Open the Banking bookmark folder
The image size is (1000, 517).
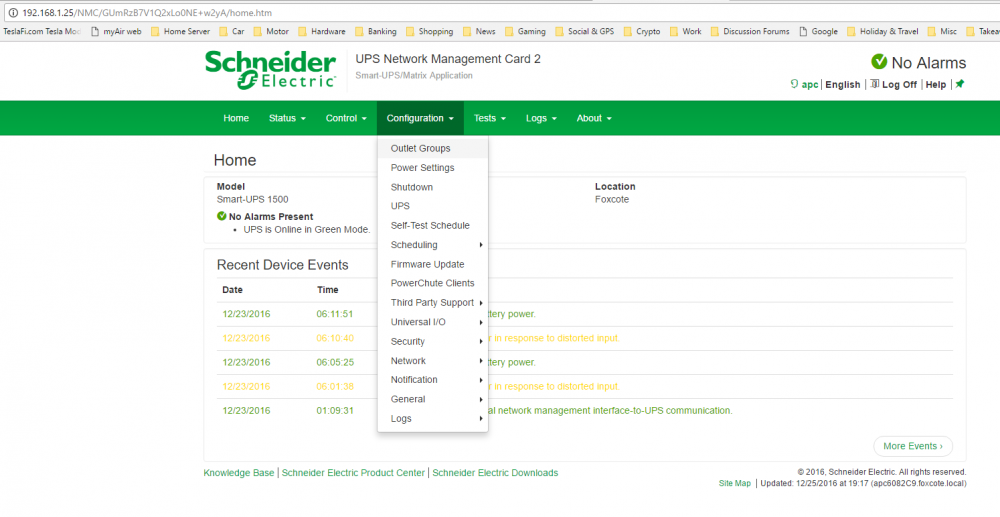[x=376, y=31]
